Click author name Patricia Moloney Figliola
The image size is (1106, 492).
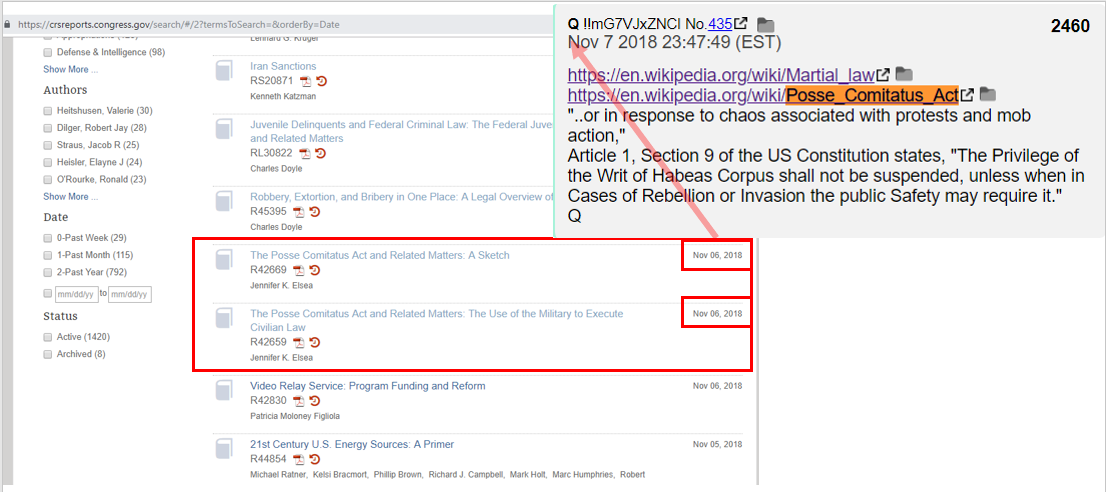[295, 416]
